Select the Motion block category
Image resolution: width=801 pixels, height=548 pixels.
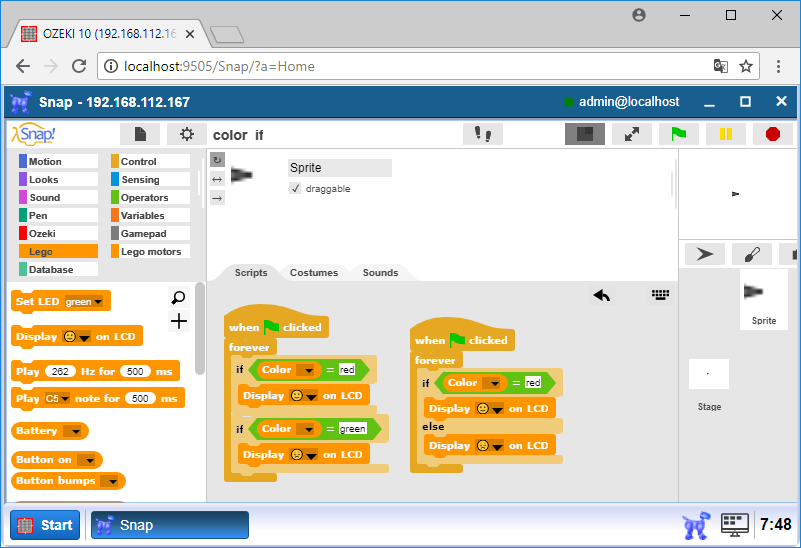pyautogui.click(x=58, y=161)
